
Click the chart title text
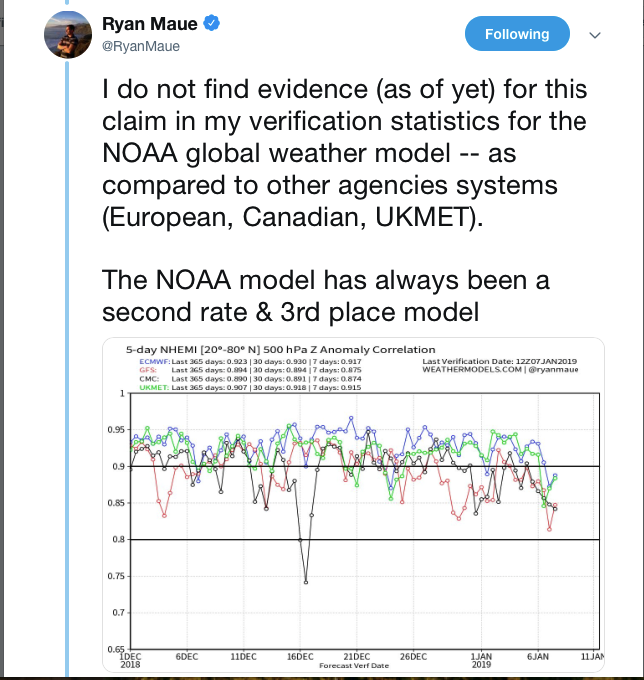pos(280,350)
